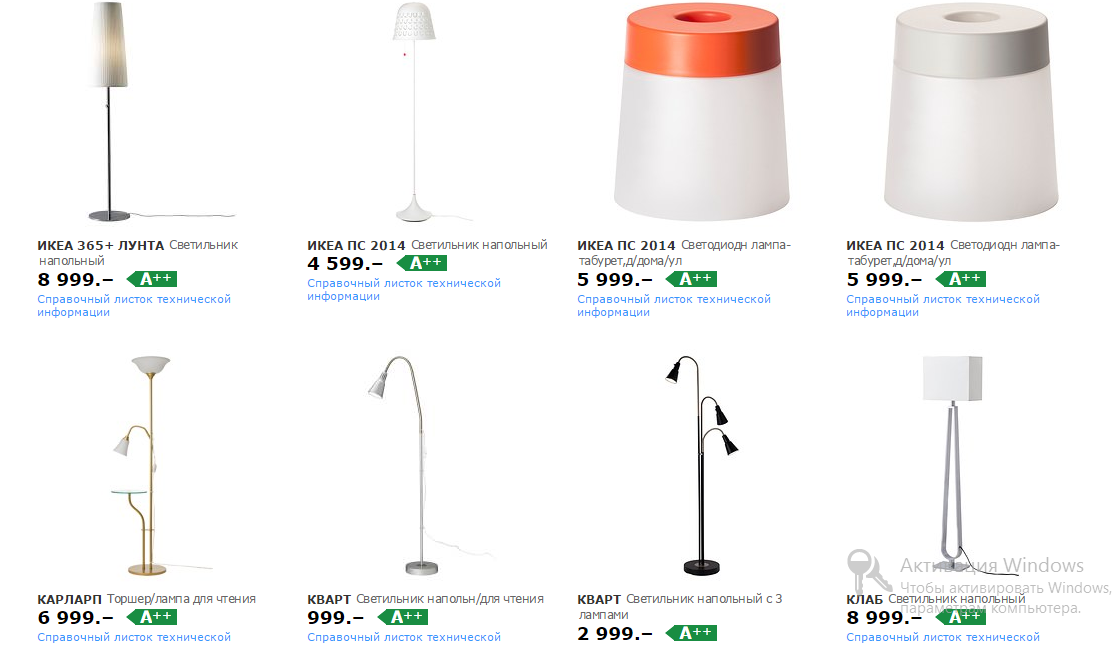Open the black КВАРТ three-lamp image
Viewport: 1117px width, 645px height.
point(702,465)
